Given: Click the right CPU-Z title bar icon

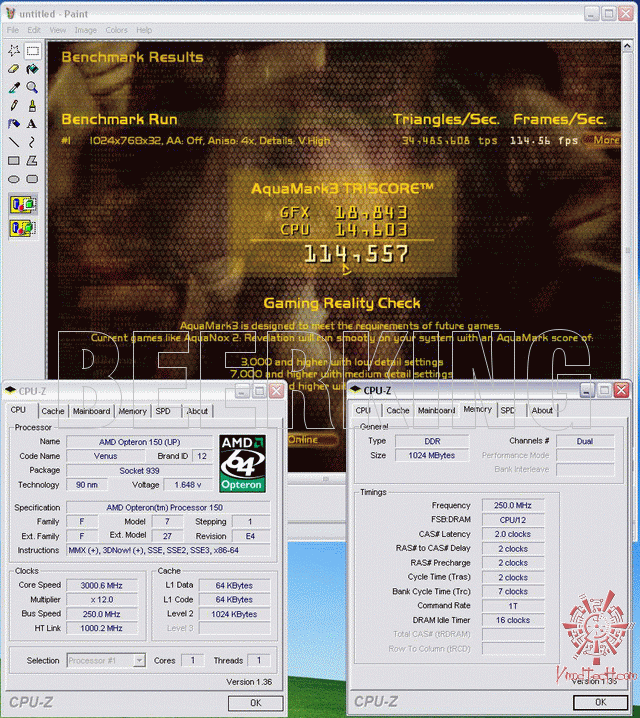Looking at the screenshot, I should tap(355, 390).
